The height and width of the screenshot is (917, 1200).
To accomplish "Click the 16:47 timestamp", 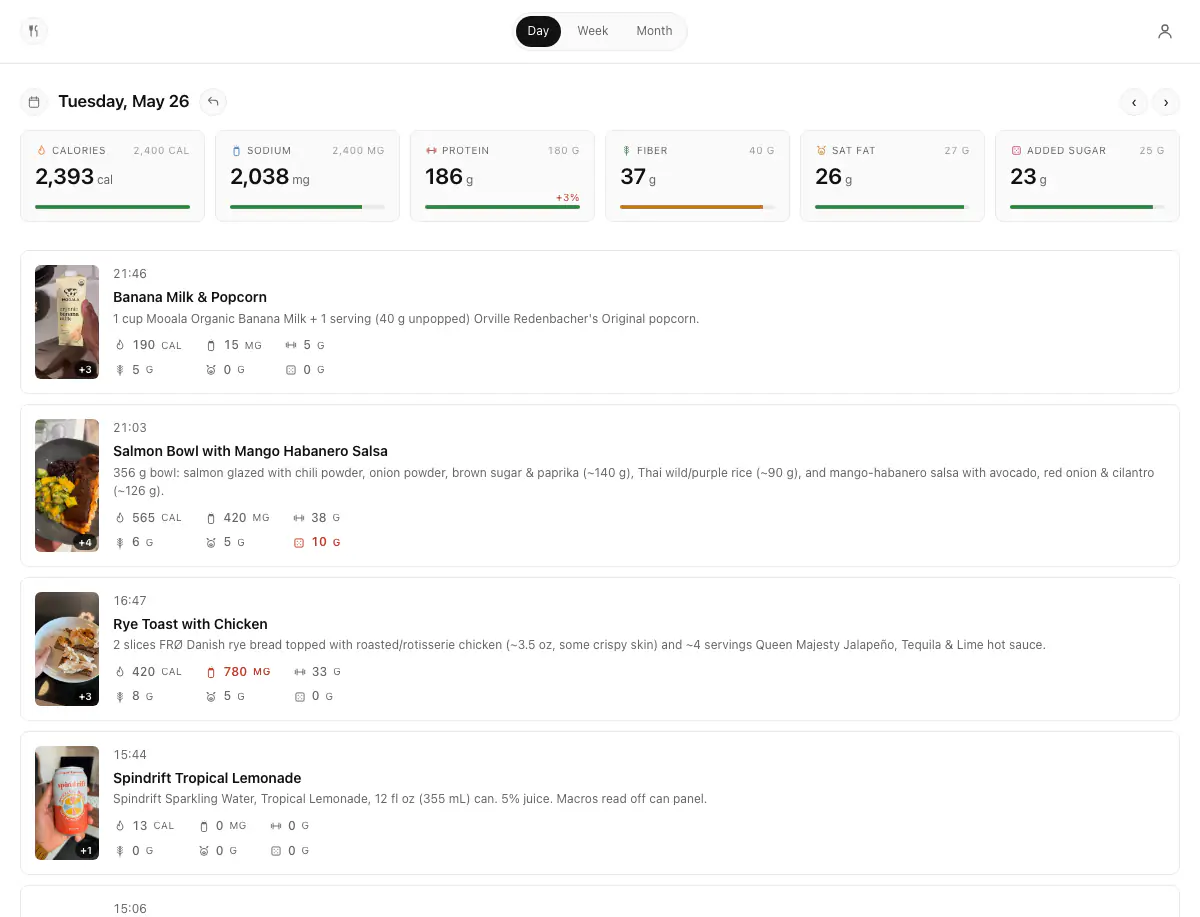I will [130, 601].
